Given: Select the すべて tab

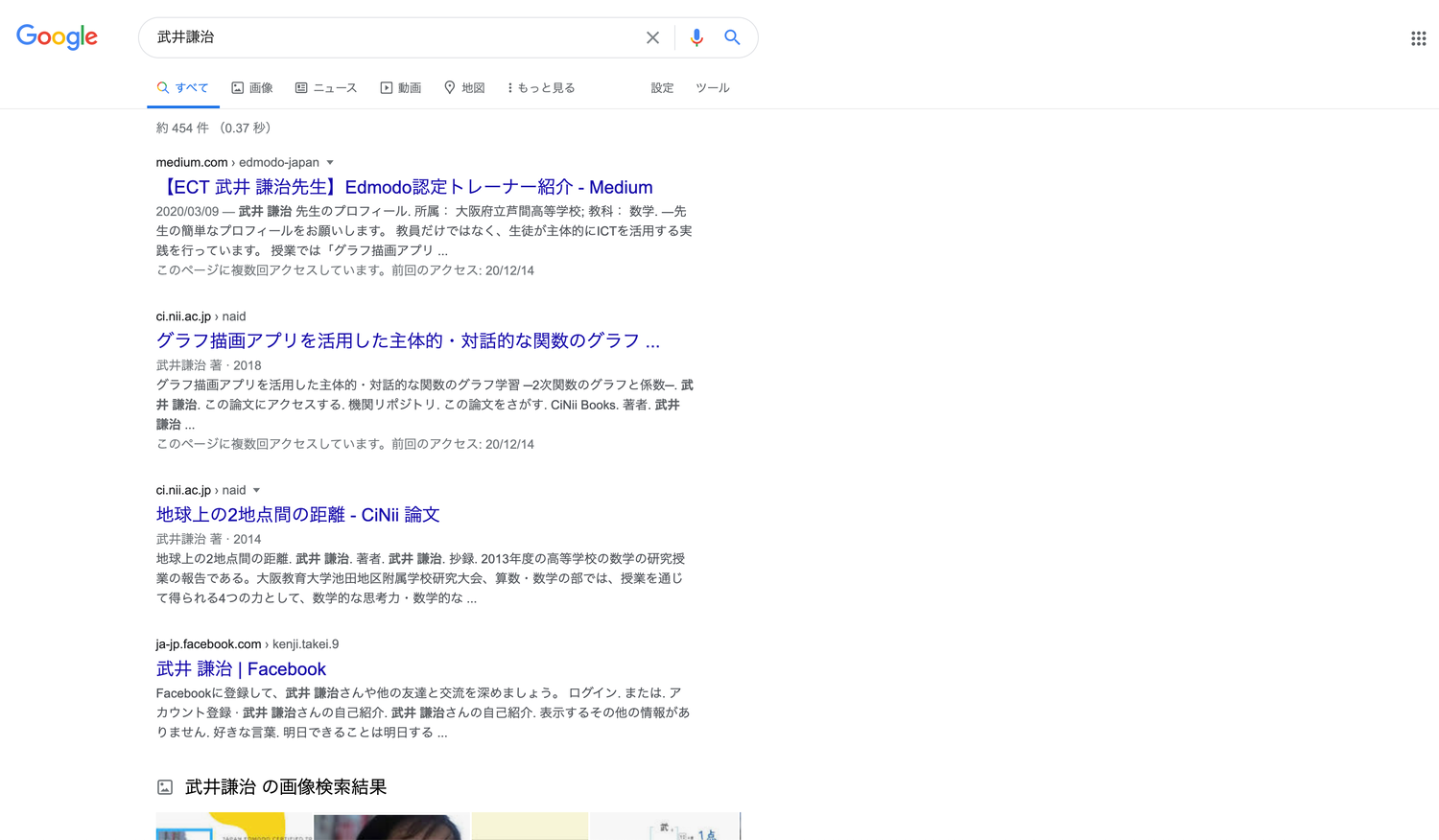Looking at the screenshot, I should (183, 88).
